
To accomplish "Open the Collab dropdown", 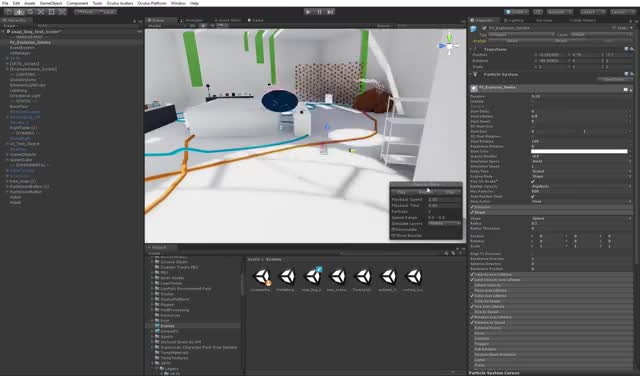I will pos(516,12).
